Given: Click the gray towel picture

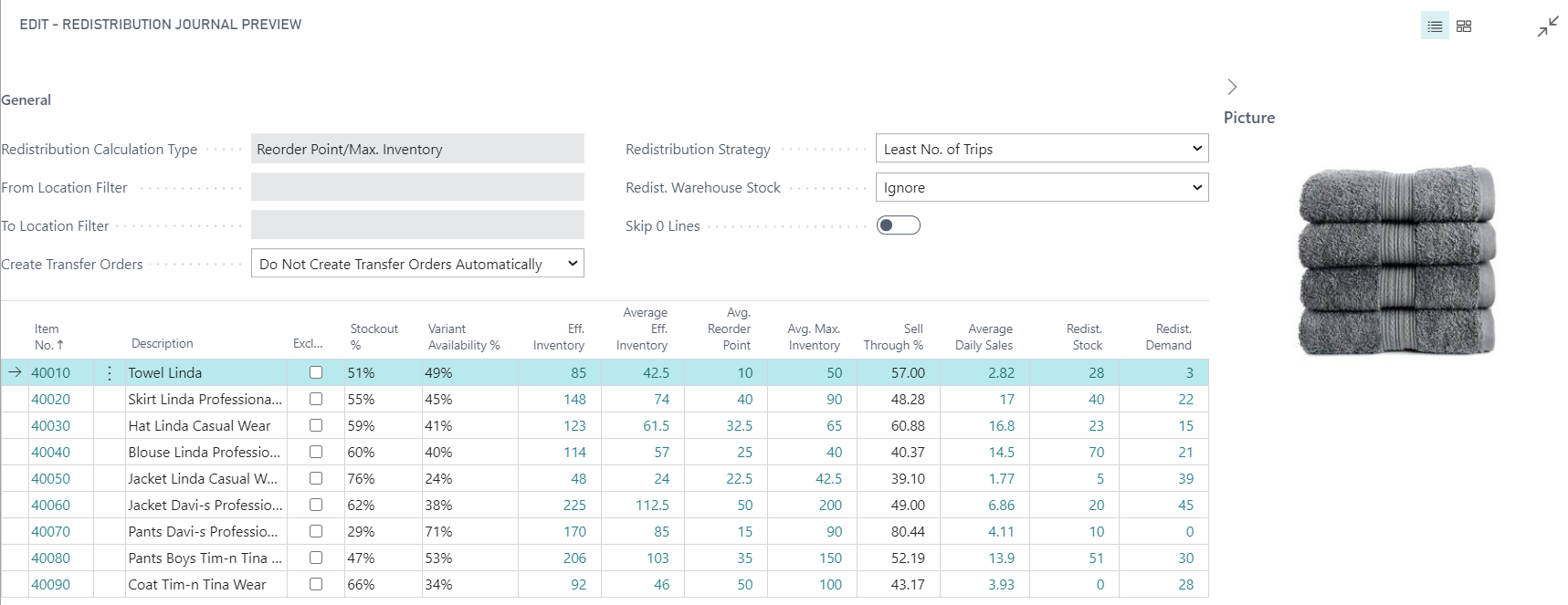Looking at the screenshot, I should point(1396,261).
